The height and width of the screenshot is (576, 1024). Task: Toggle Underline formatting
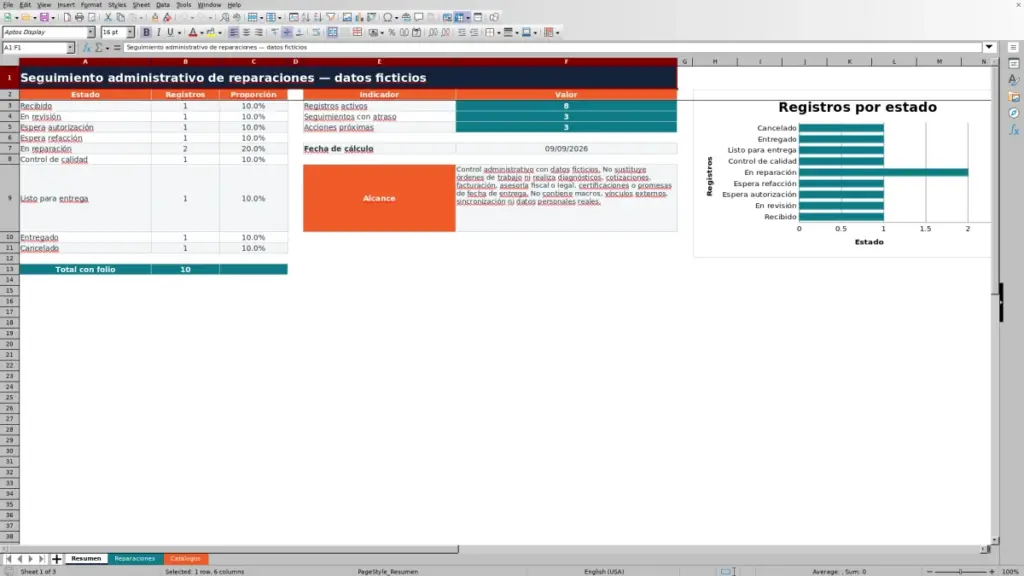tap(170, 33)
